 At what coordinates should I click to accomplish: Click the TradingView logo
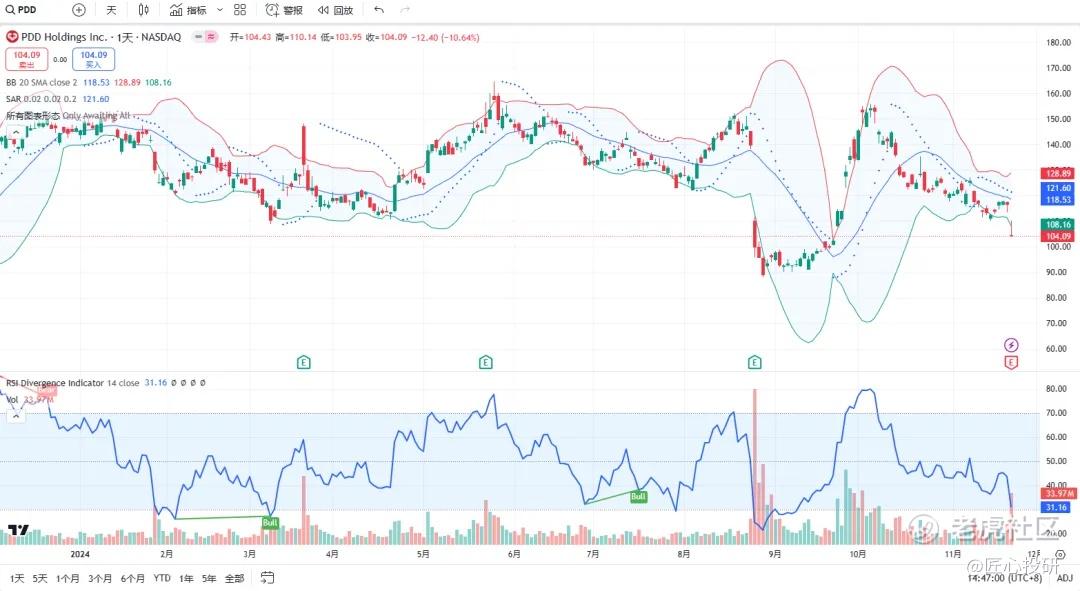(18, 530)
